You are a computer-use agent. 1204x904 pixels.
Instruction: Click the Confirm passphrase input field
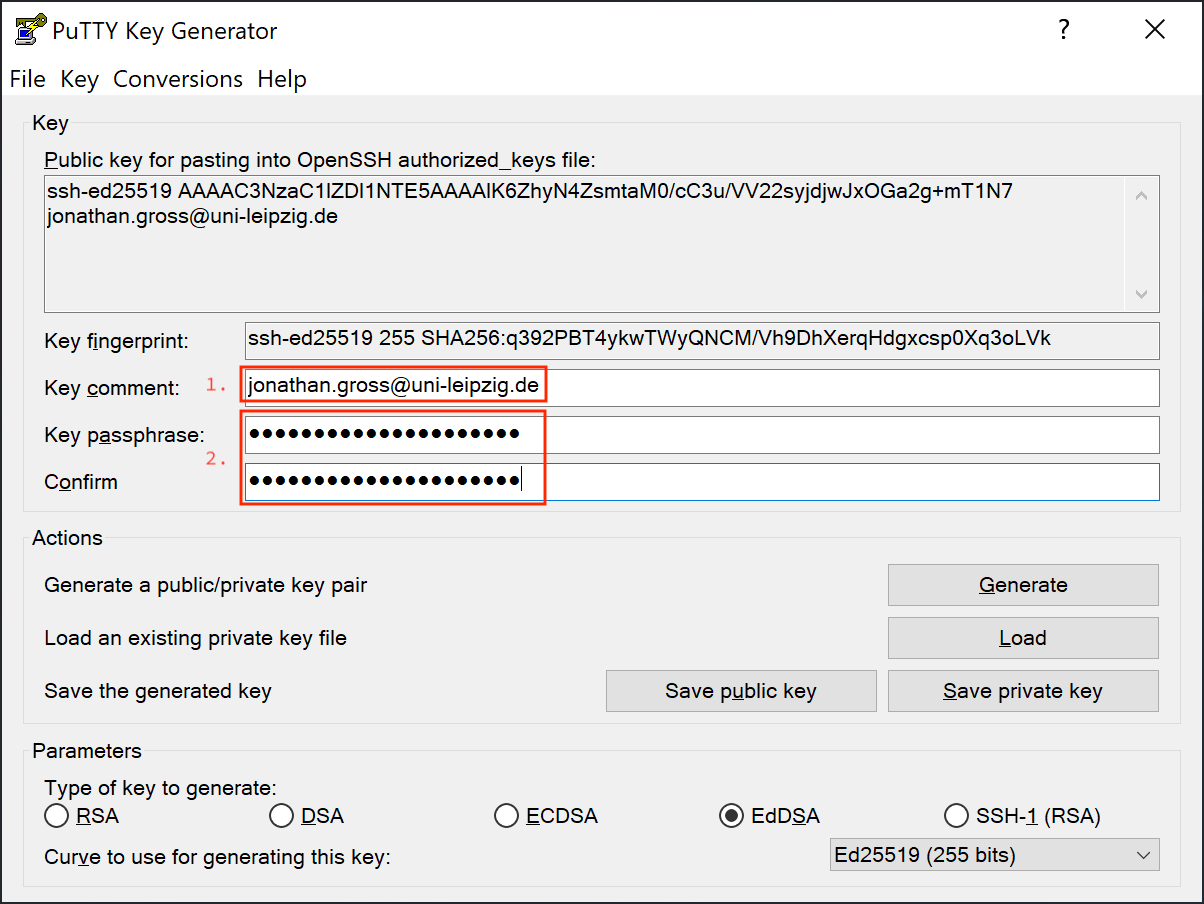tap(702, 482)
